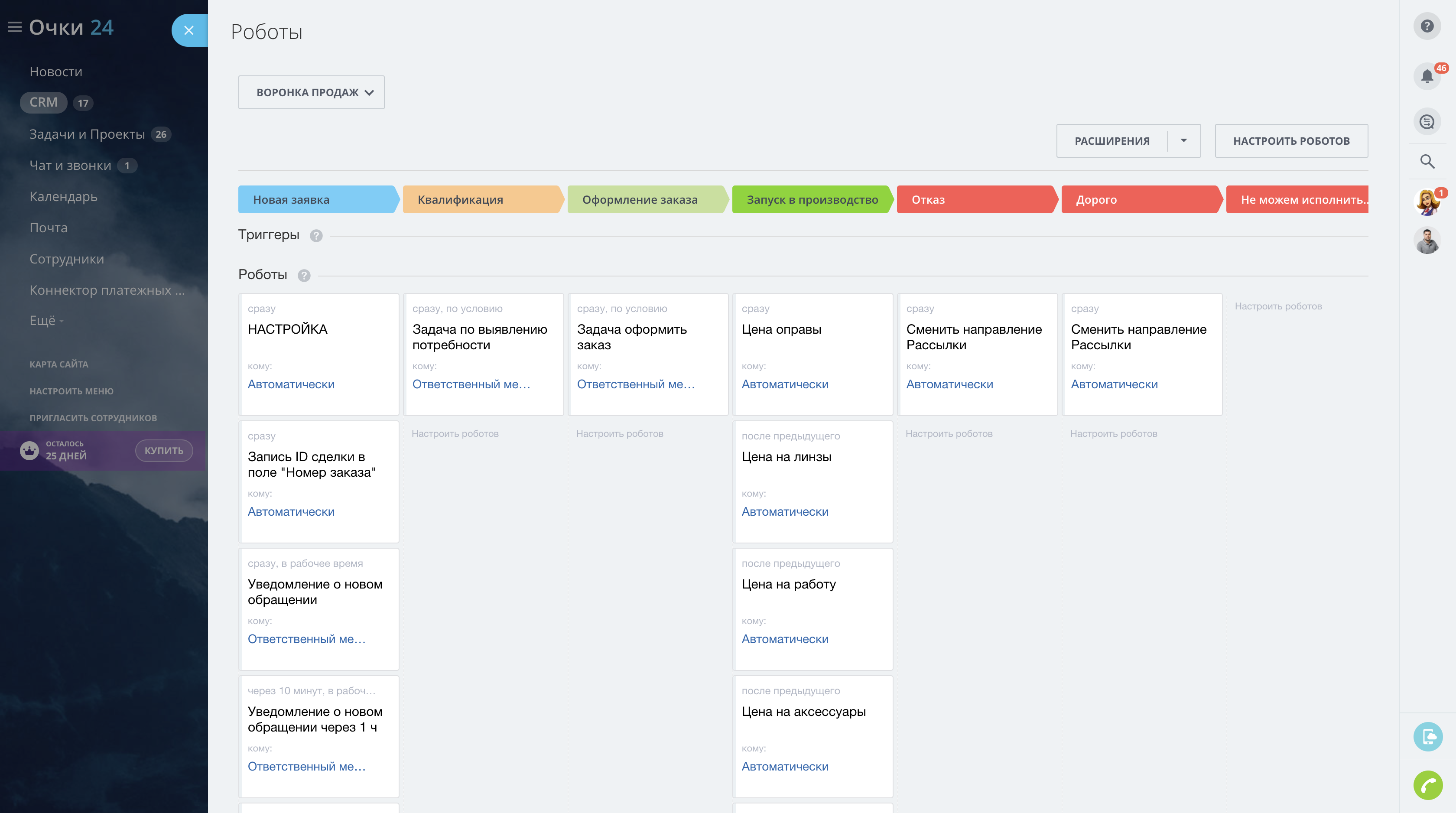Open the Расширения dropdown arrow
Image resolution: width=1456 pixels, height=813 pixels.
coord(1183,141)
